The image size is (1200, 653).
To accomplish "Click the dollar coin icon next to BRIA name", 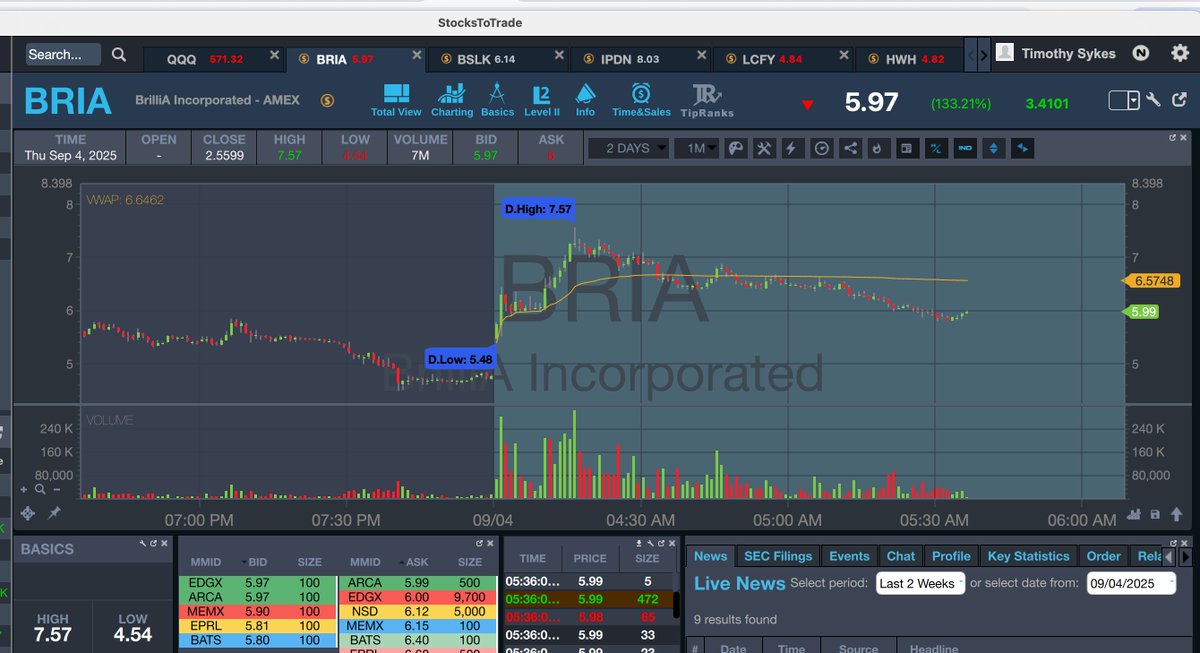I will 327,100.
